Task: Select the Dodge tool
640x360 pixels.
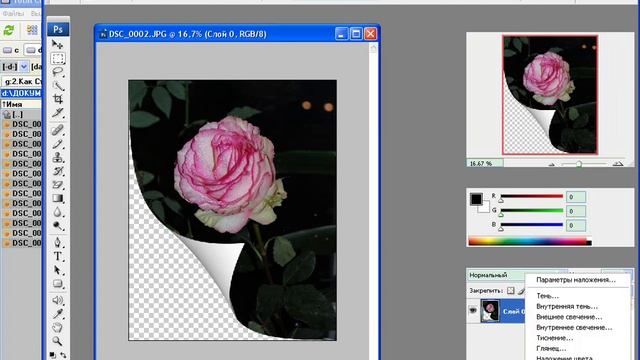Action: (58, 225)
